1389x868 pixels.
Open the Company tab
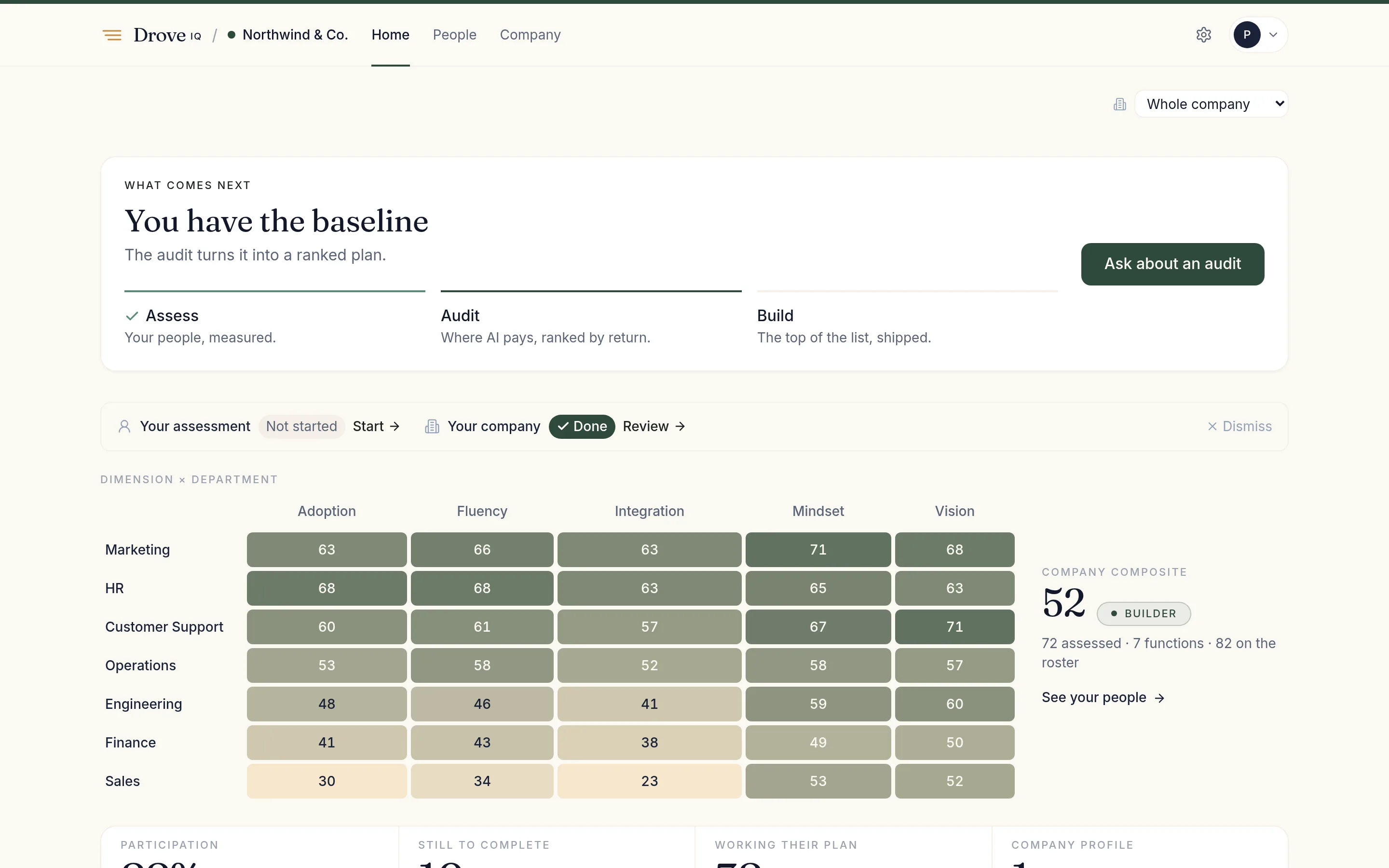click(530, 35)
